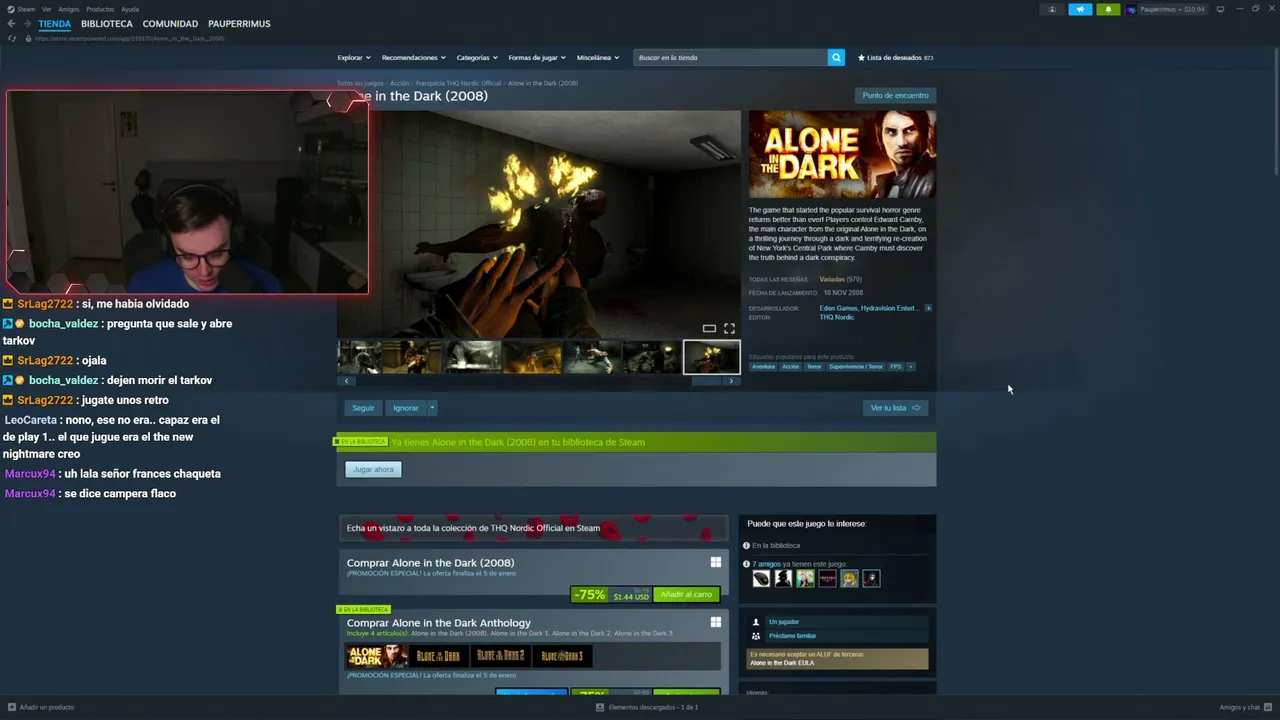Click the downloads icon in the bottom bar
Image resolution: width=1280 pixels, height=720 pixels.
(600, 707)
